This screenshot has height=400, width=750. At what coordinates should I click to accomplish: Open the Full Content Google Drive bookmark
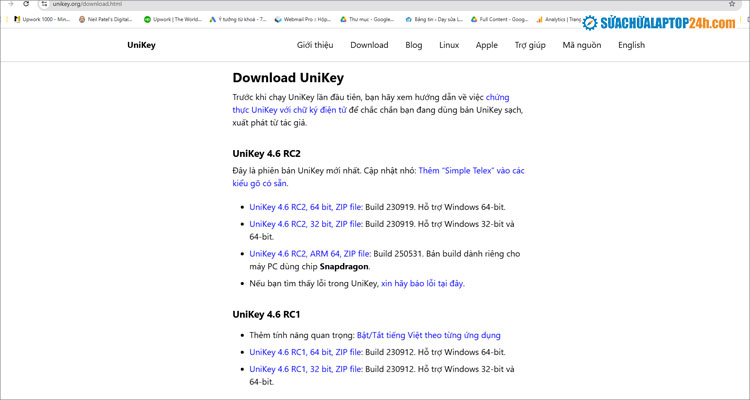point(500,19)
